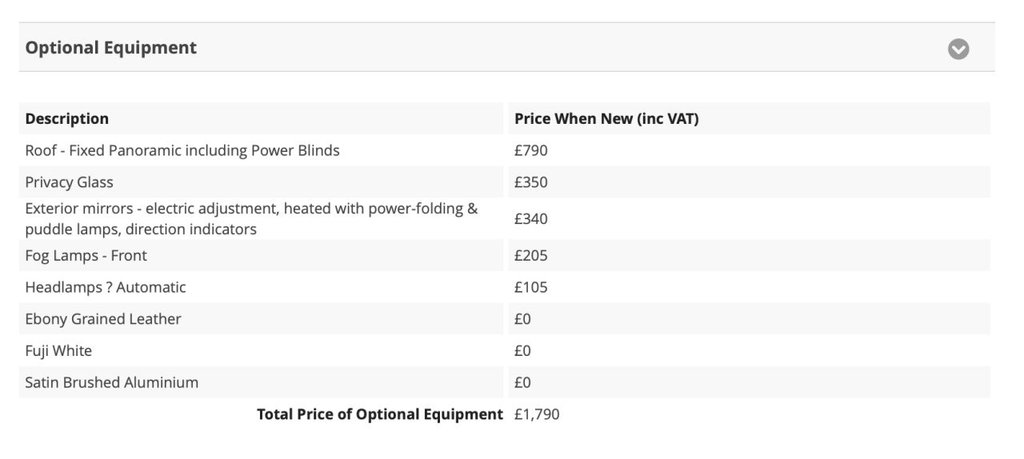
Task: Click the Fixed Panoramic Roof row description
Action: [x=182, y=150]
